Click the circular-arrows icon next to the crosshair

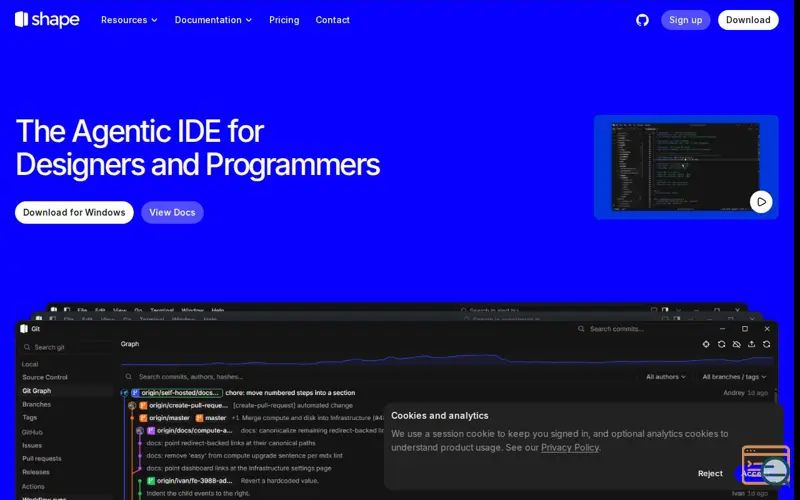pyautogui.click(x=721, y=344)
